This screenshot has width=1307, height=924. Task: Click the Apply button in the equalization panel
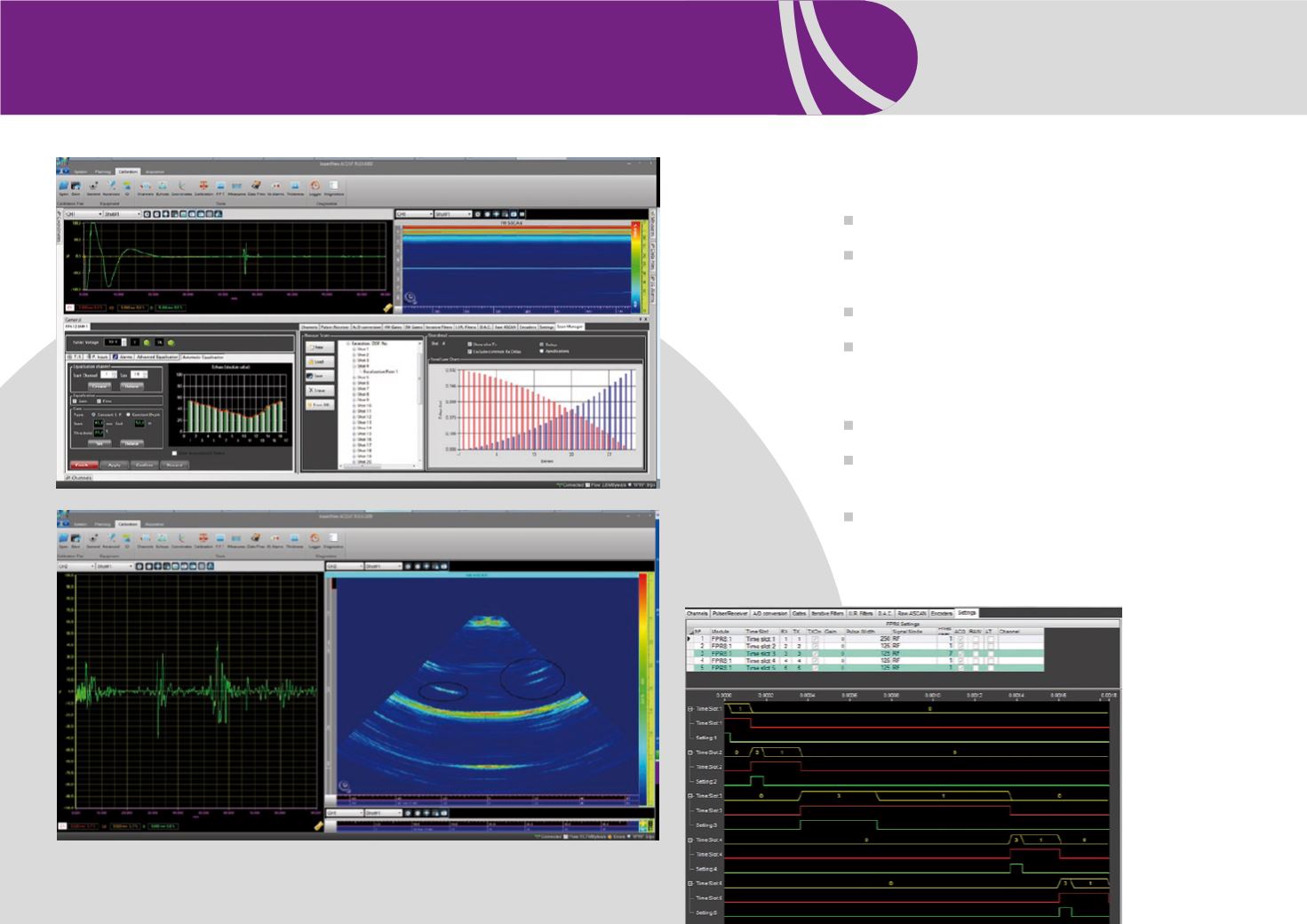114,464
